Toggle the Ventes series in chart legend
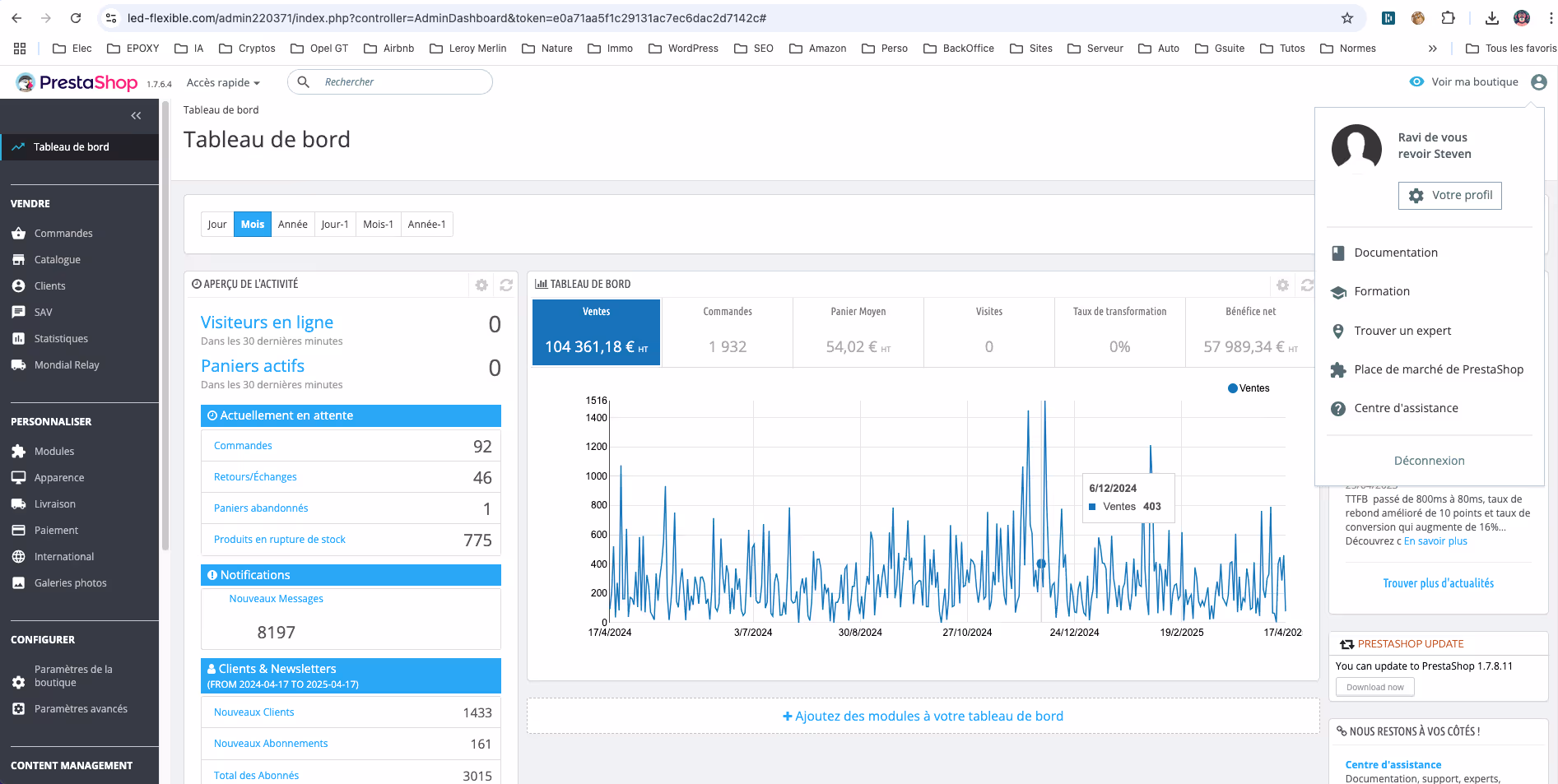 click(1249, 388)
